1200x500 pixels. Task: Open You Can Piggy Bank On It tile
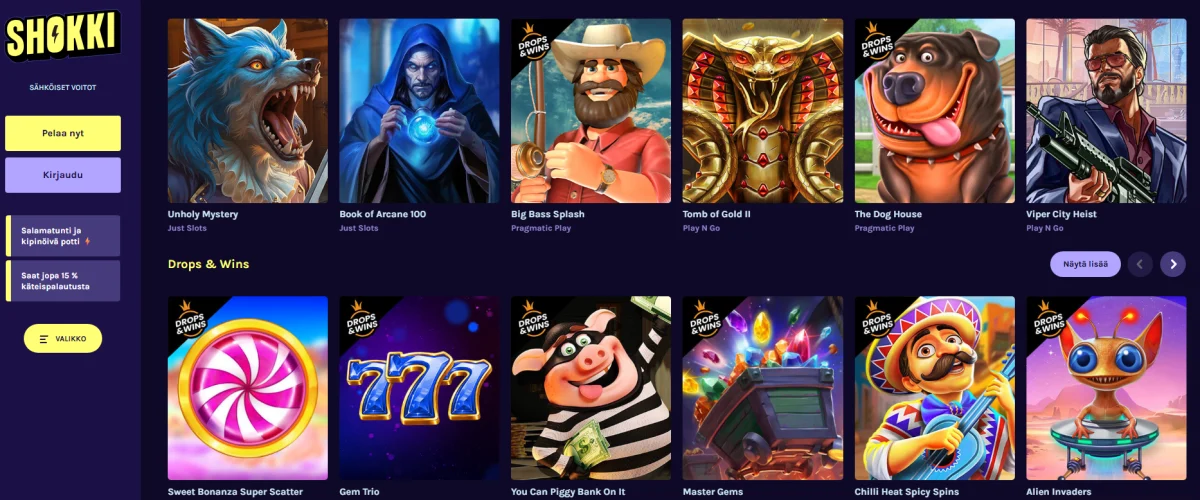(x=591, y=389)
